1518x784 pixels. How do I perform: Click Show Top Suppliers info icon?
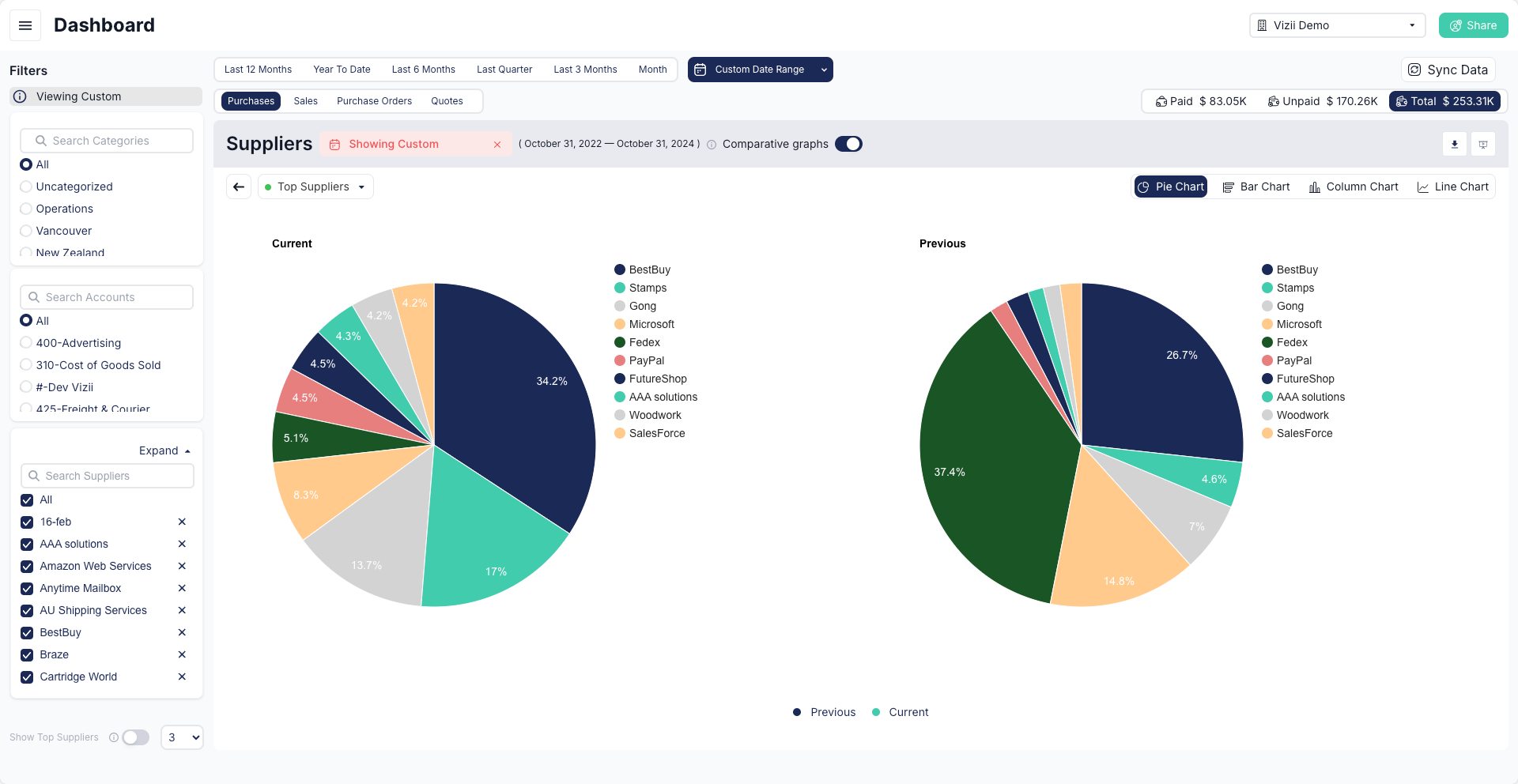pos(114,737)
